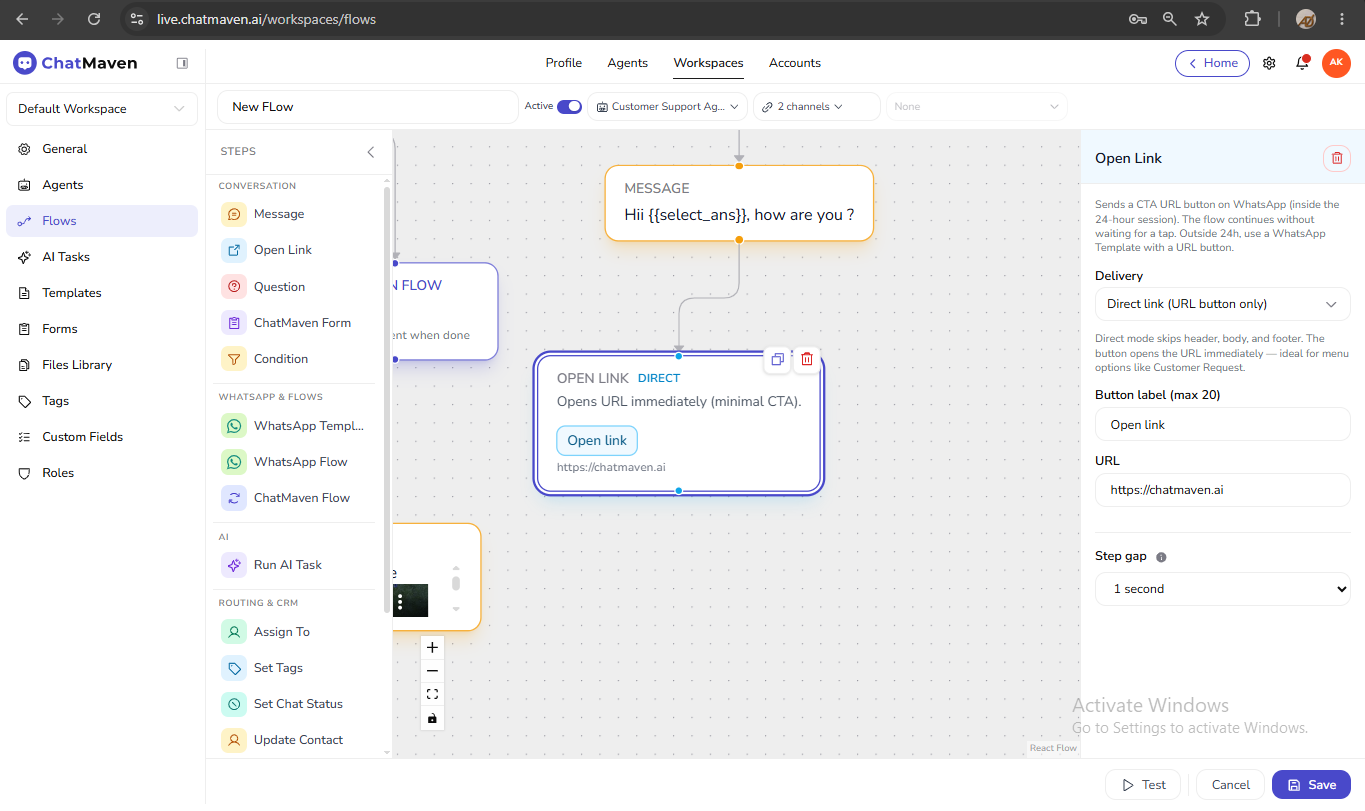Click the Open link button in node
1365x811 pixels.
(597, 440)
